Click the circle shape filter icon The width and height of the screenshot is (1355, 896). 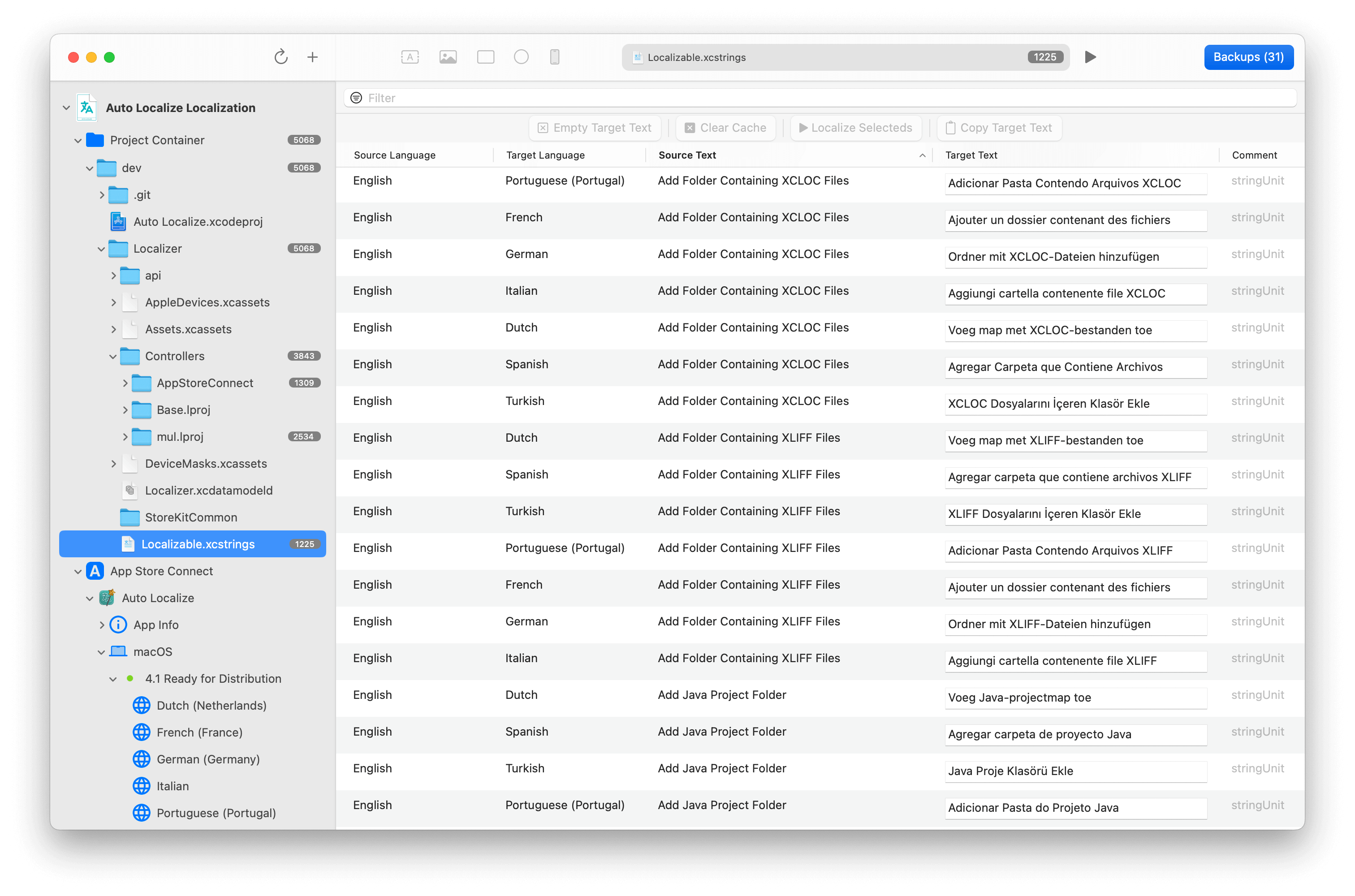click(x=521, y=56)
